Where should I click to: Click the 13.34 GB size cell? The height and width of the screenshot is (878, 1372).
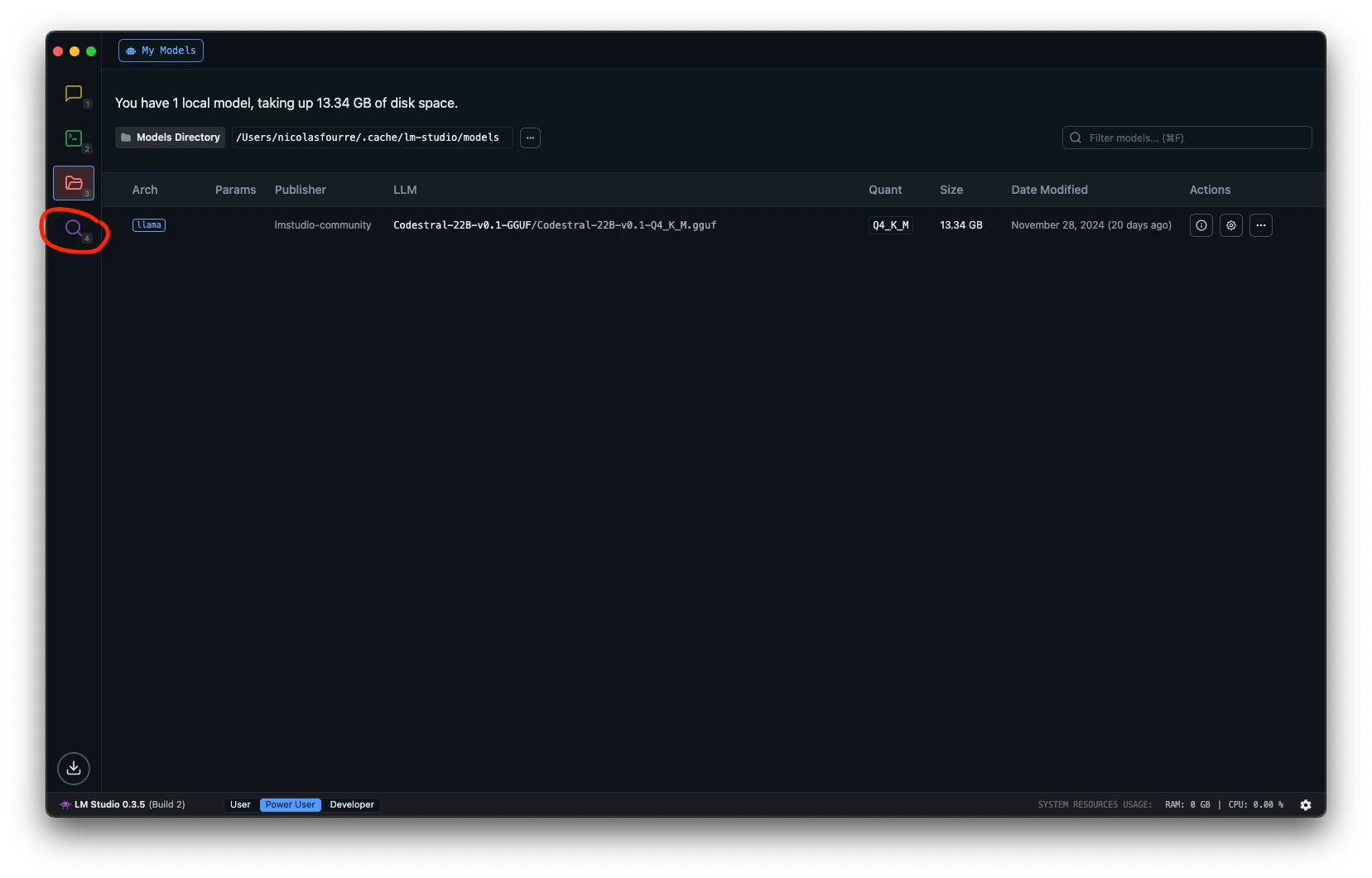click(961, 225)
